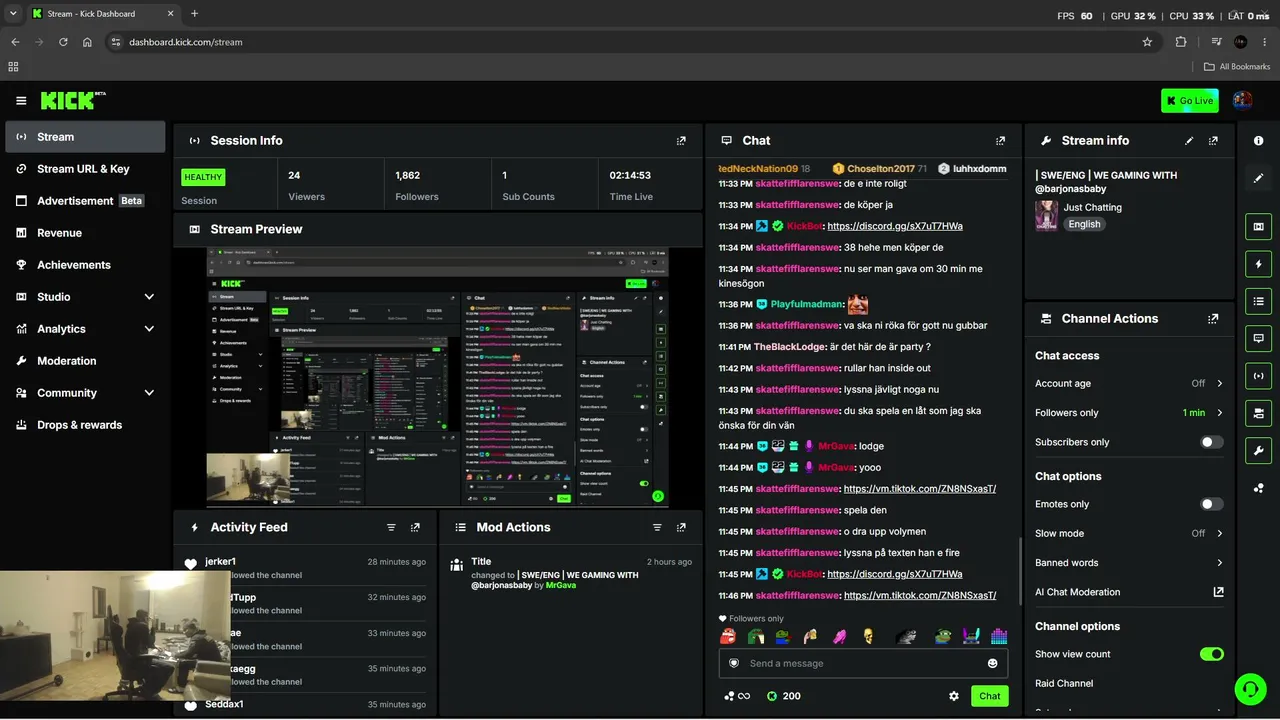The image size is (1280, 720).
Task: Pop out the Chat panel
Action: [1000, 141]
